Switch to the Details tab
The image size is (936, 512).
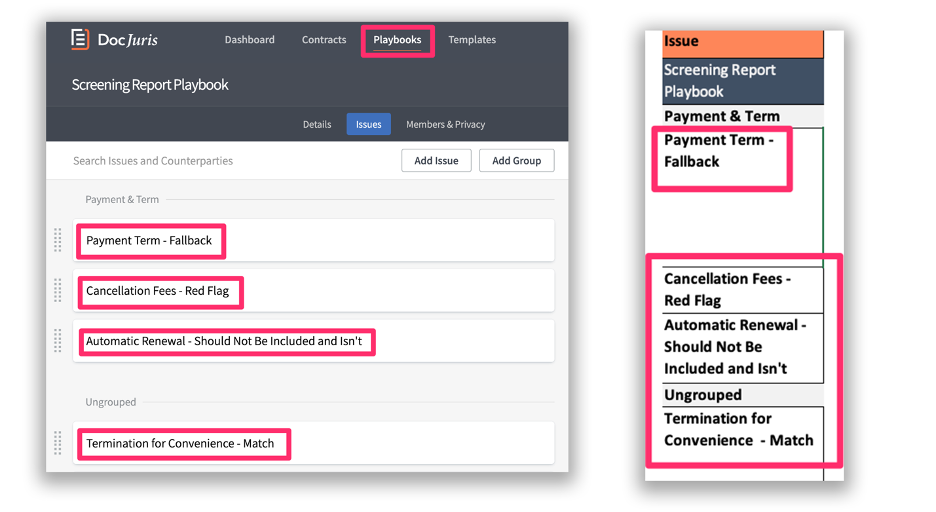coord(317,124)
